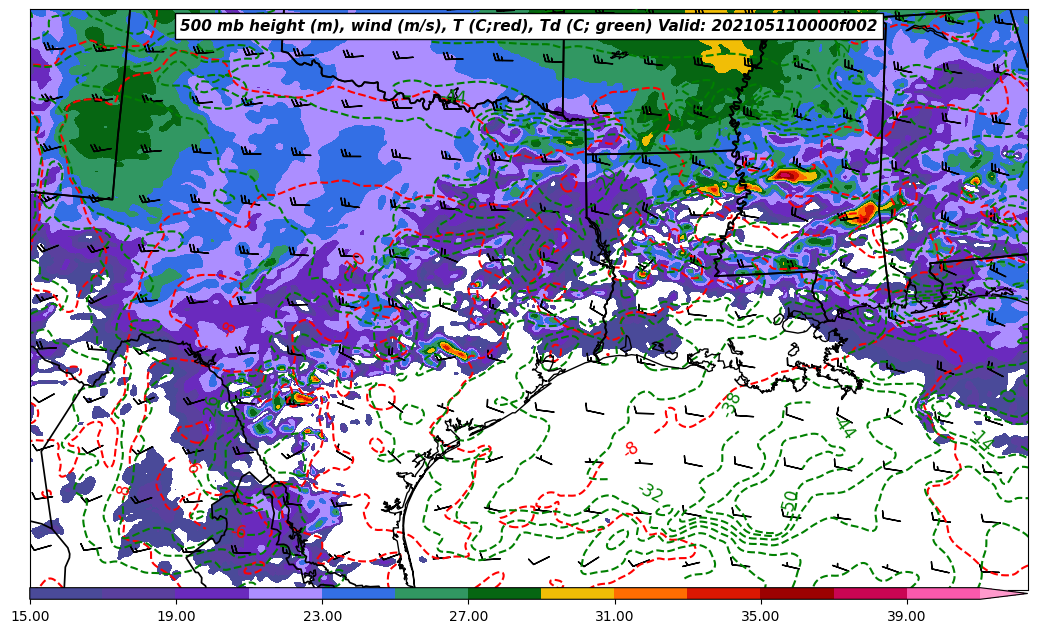Pick the light lavender colorbar segment before 23.00

[285, 594]
